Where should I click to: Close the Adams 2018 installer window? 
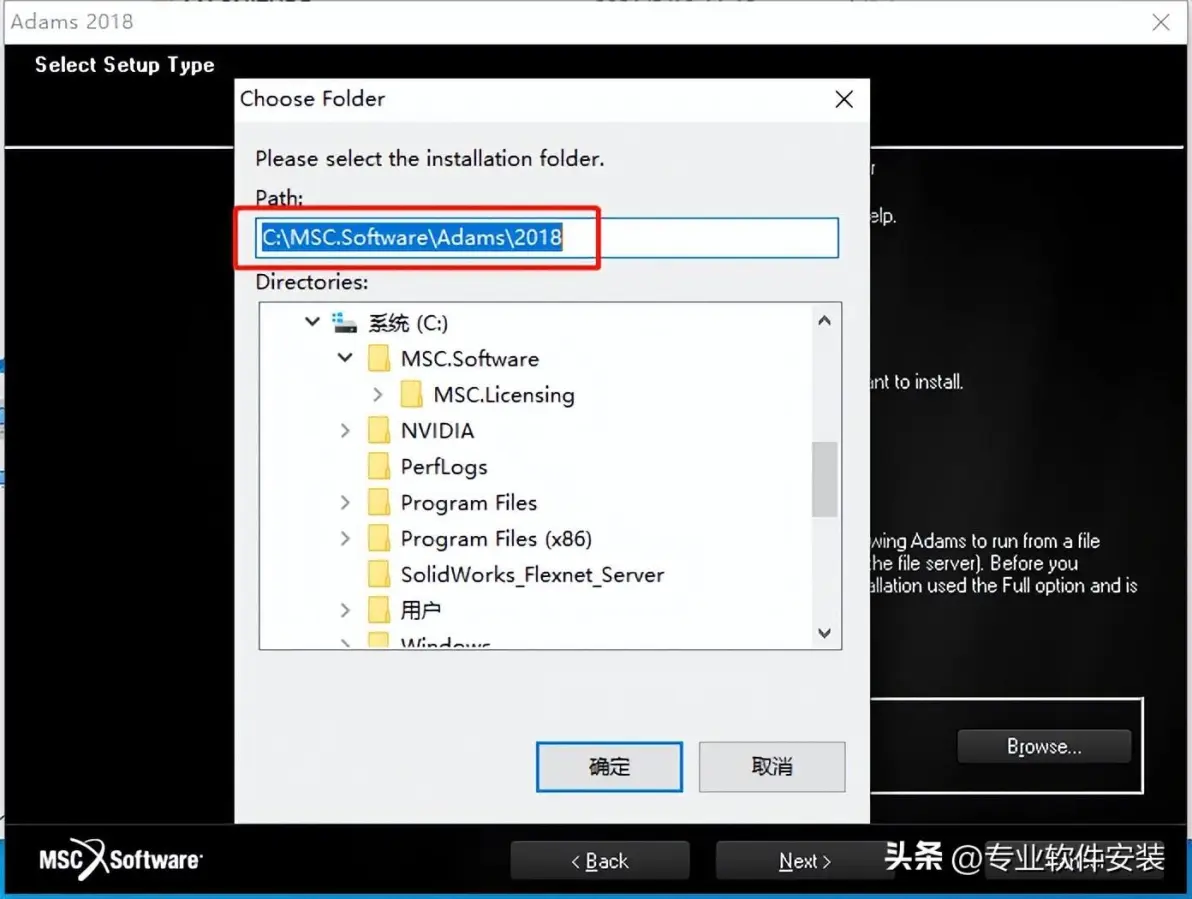[1161, 22]
